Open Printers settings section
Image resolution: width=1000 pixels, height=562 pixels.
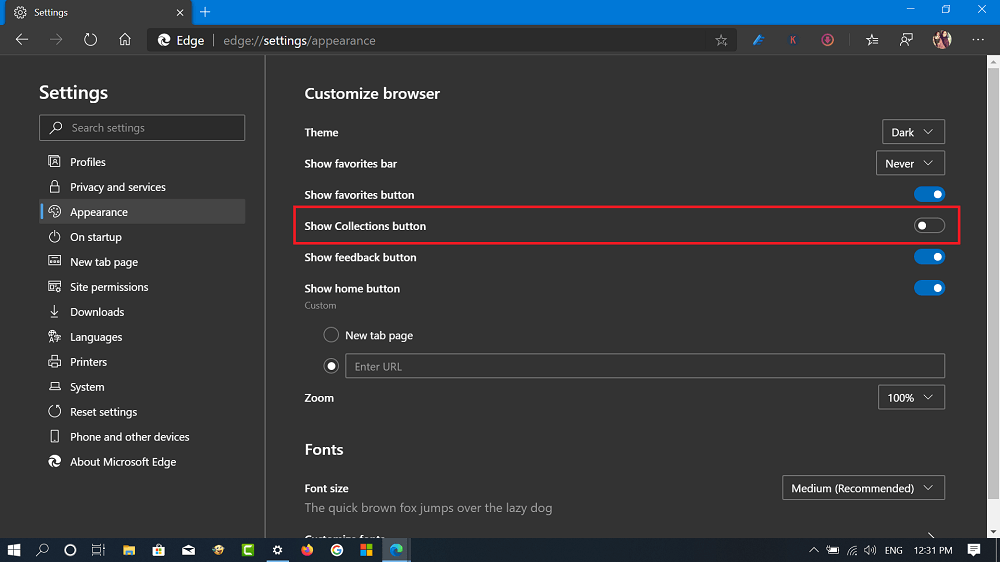click(x=142, y=362)
